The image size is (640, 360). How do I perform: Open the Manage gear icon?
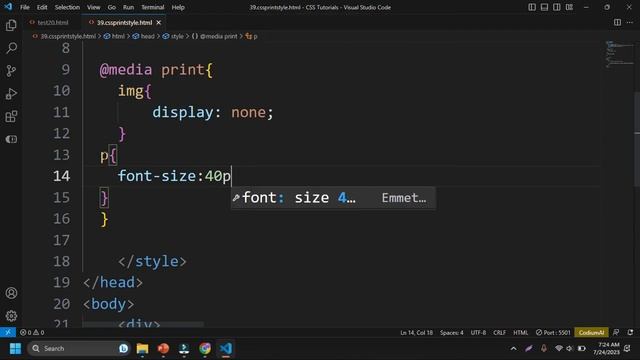[11, 316]
